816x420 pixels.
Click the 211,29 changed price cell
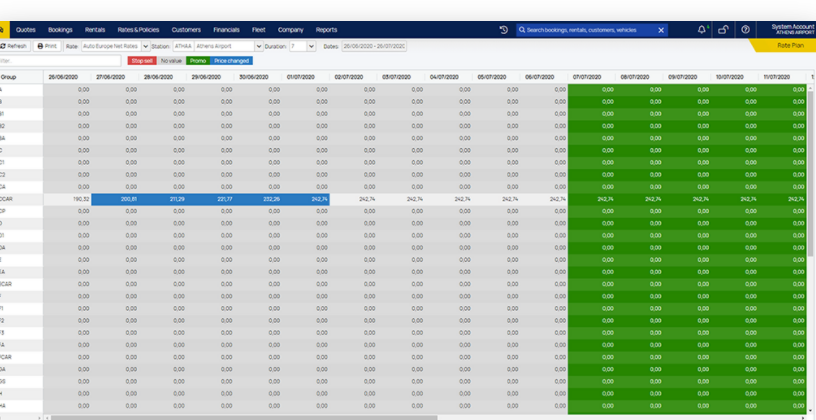pos(163,199)
